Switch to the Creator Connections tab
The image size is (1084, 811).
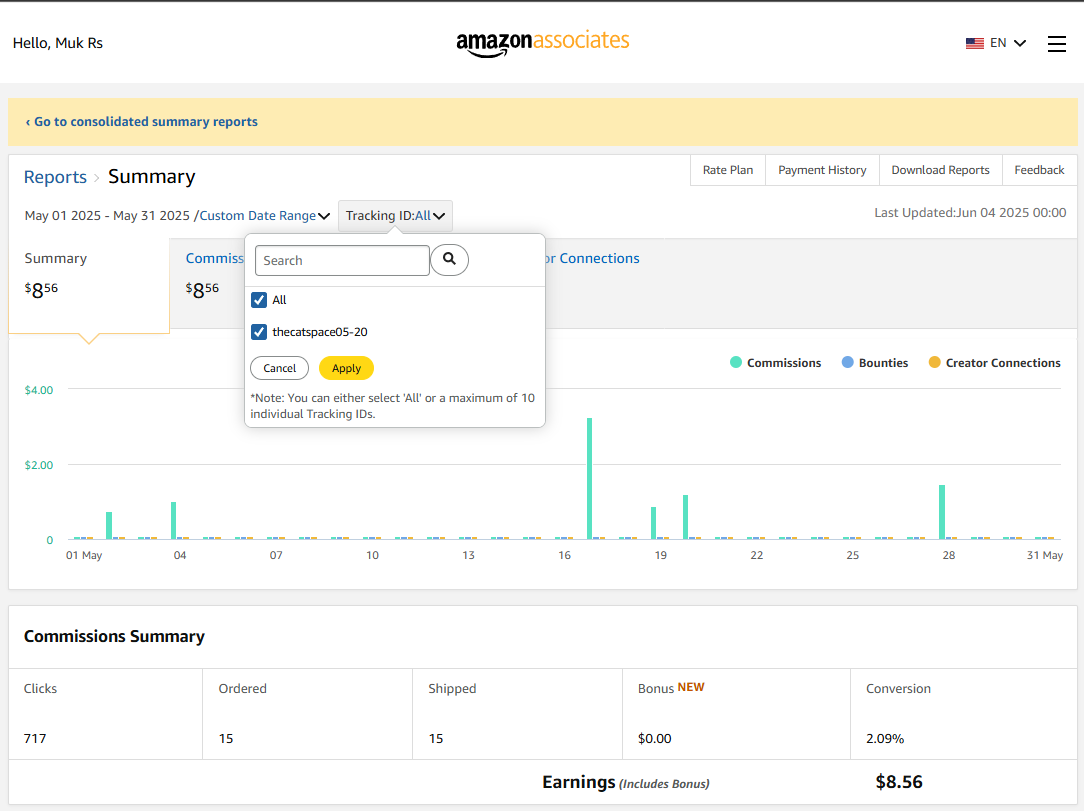[x=592, y=259]
